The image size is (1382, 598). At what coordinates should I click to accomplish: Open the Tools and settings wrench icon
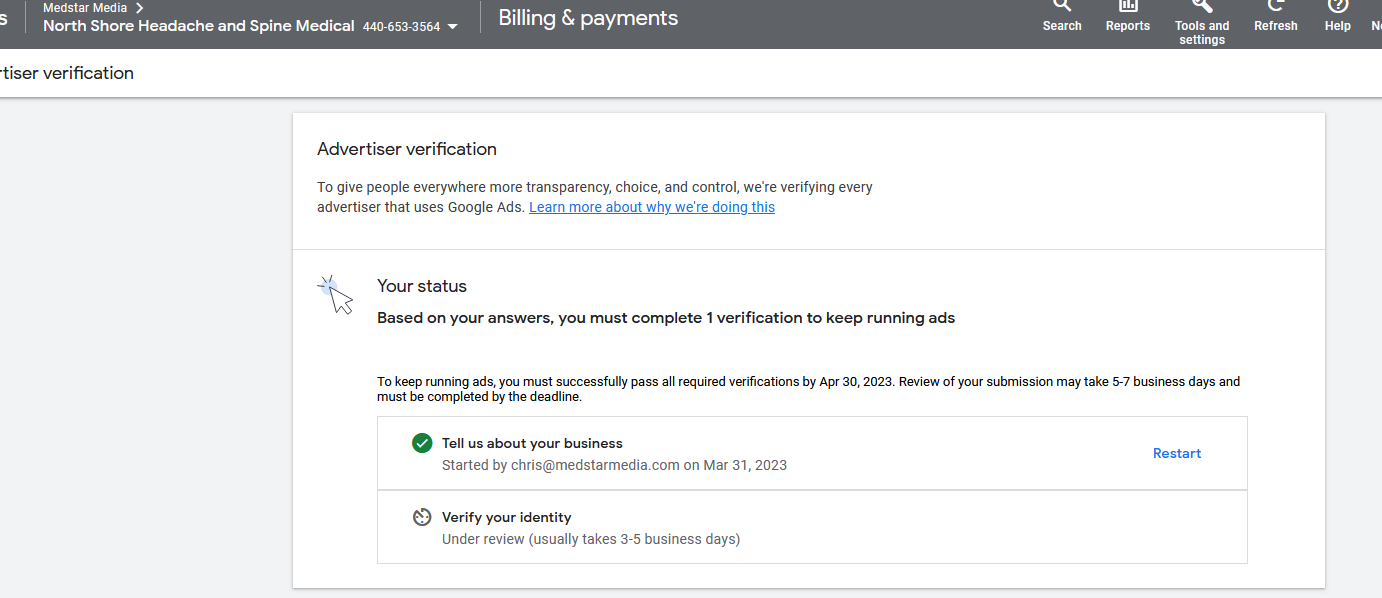pyautogui.click(x=1202, y=5)
